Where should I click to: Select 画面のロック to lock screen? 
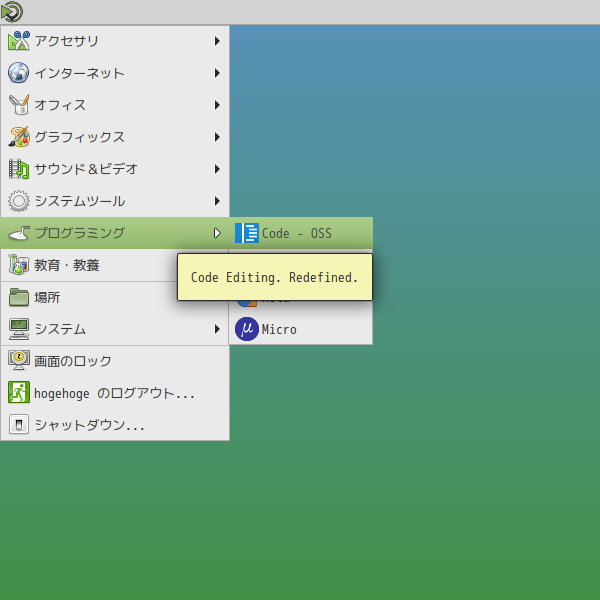click(115, 361)
